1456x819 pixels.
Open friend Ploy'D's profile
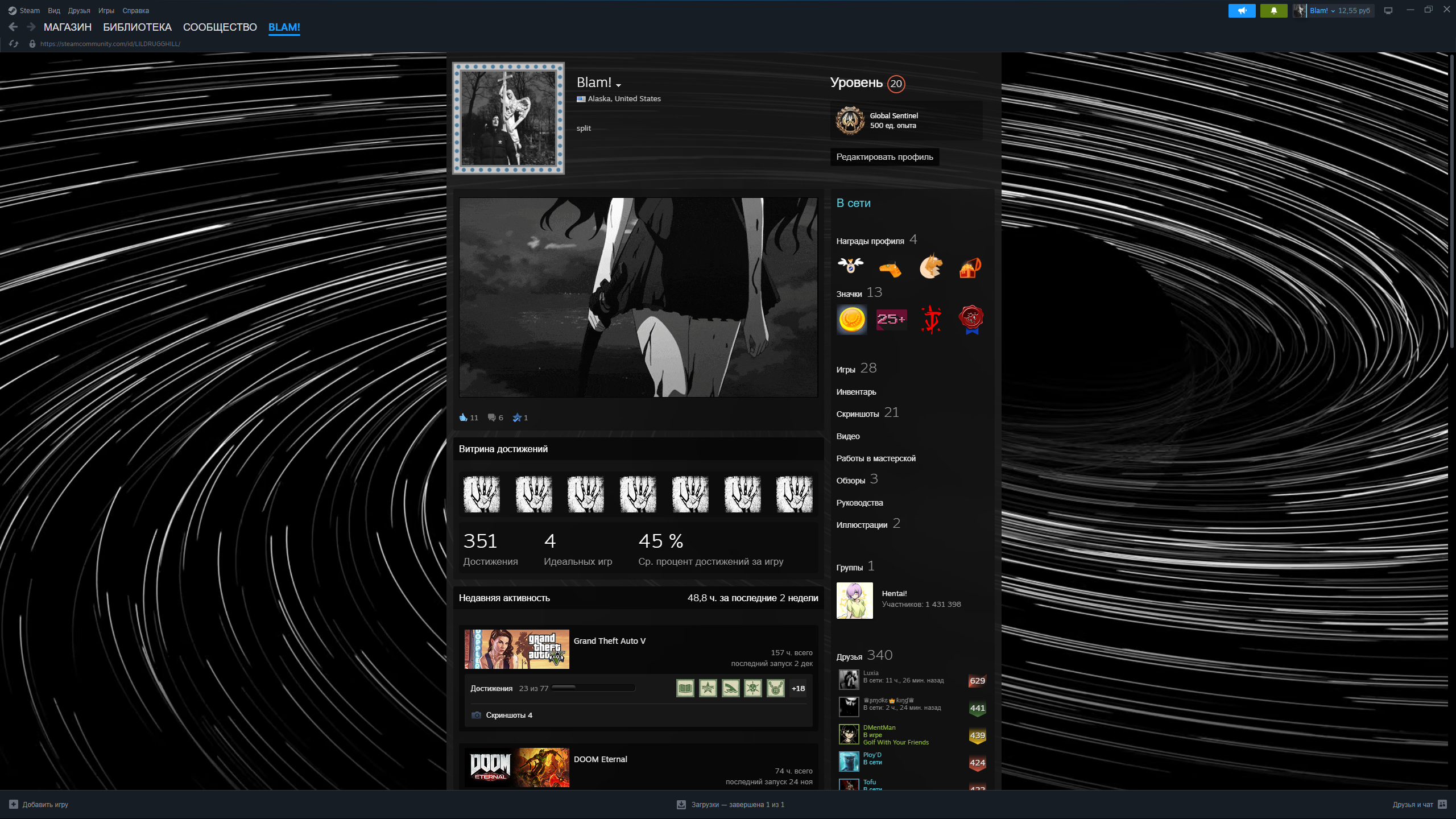872,755
